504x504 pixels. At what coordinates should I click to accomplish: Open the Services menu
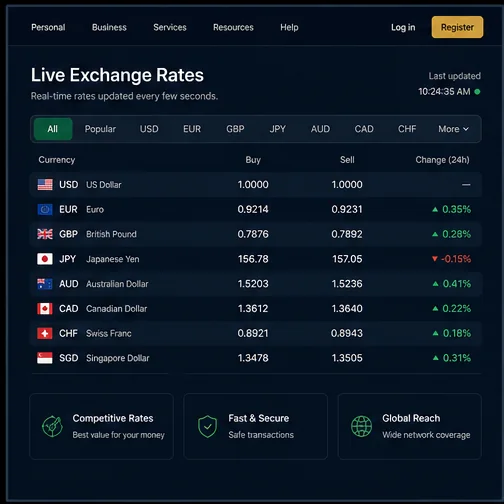click(170, 27)
